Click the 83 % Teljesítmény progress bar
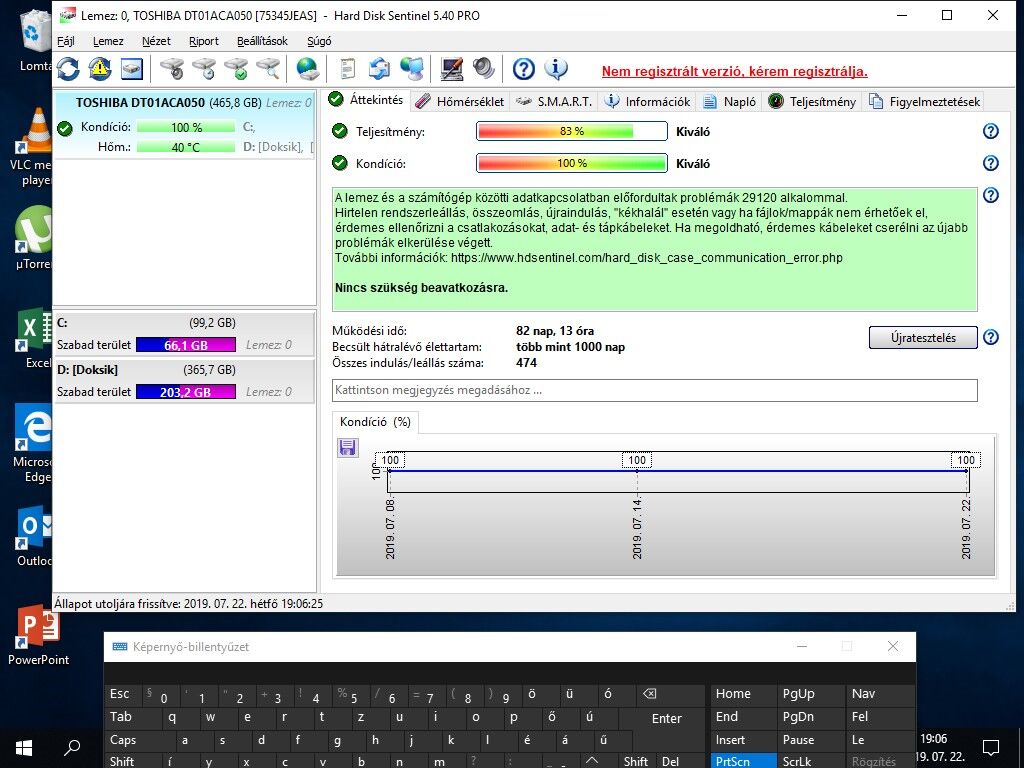Image resolution: width=1024 pixels, height=768 pixels. [x=571, y=131]
